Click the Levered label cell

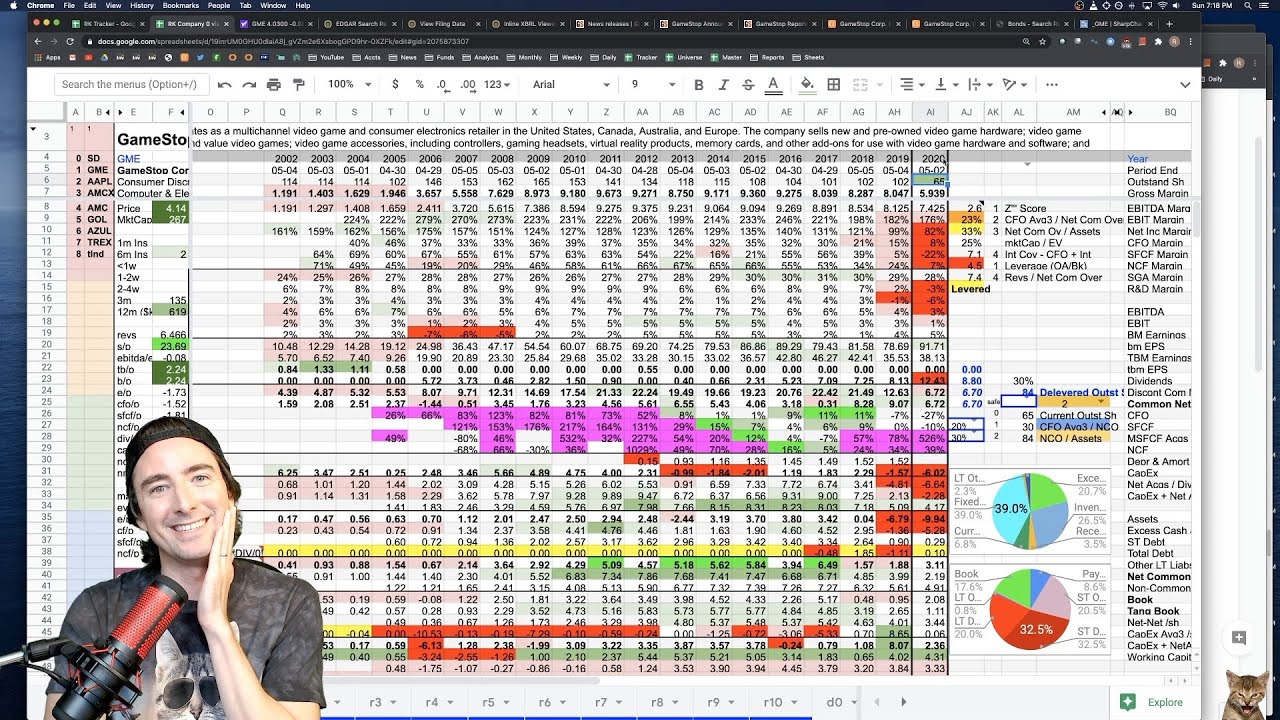click(970, 289)
